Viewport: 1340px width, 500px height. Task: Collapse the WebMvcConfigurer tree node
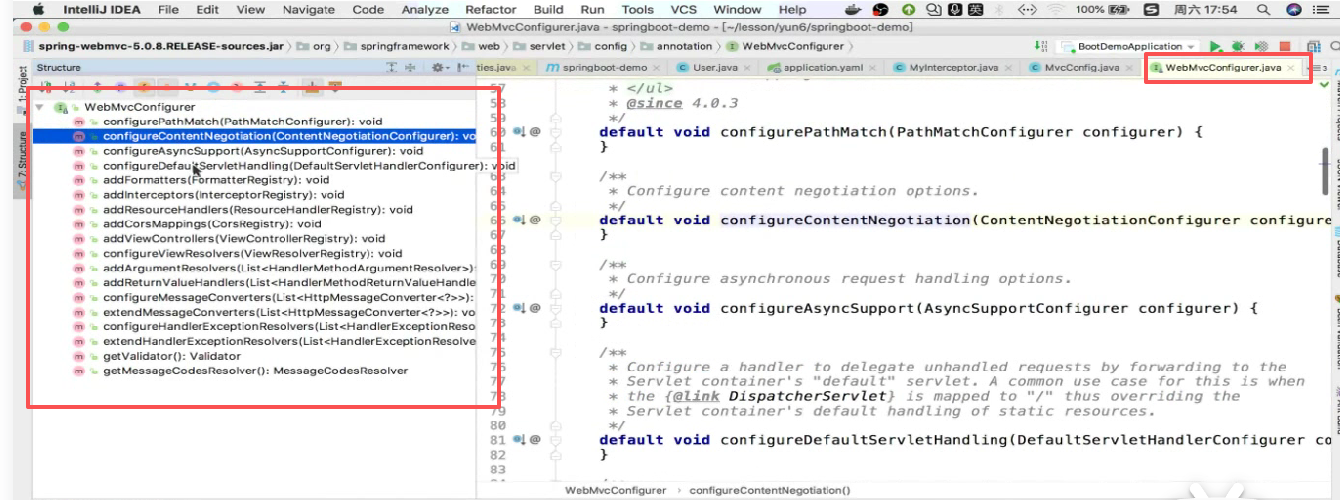[38, 106]
